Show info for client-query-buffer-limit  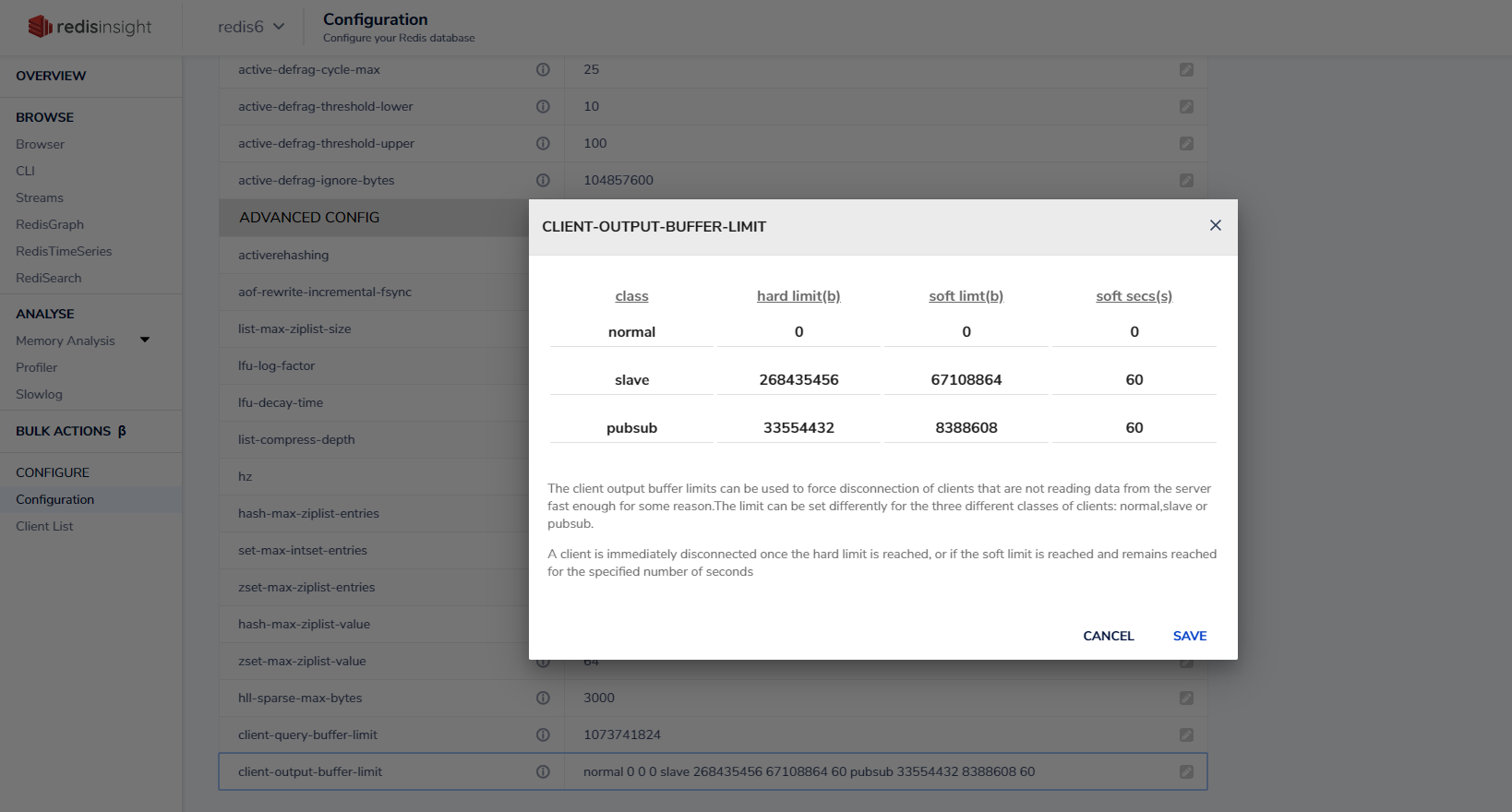543,734
